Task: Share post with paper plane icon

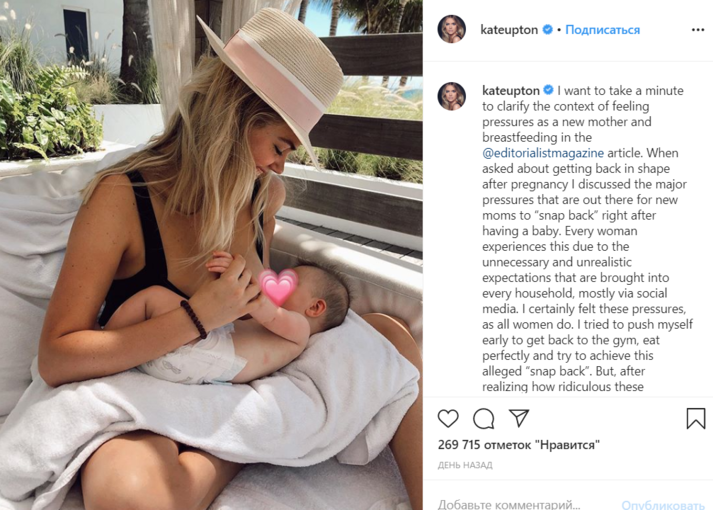Action: (x=519, y=418)
